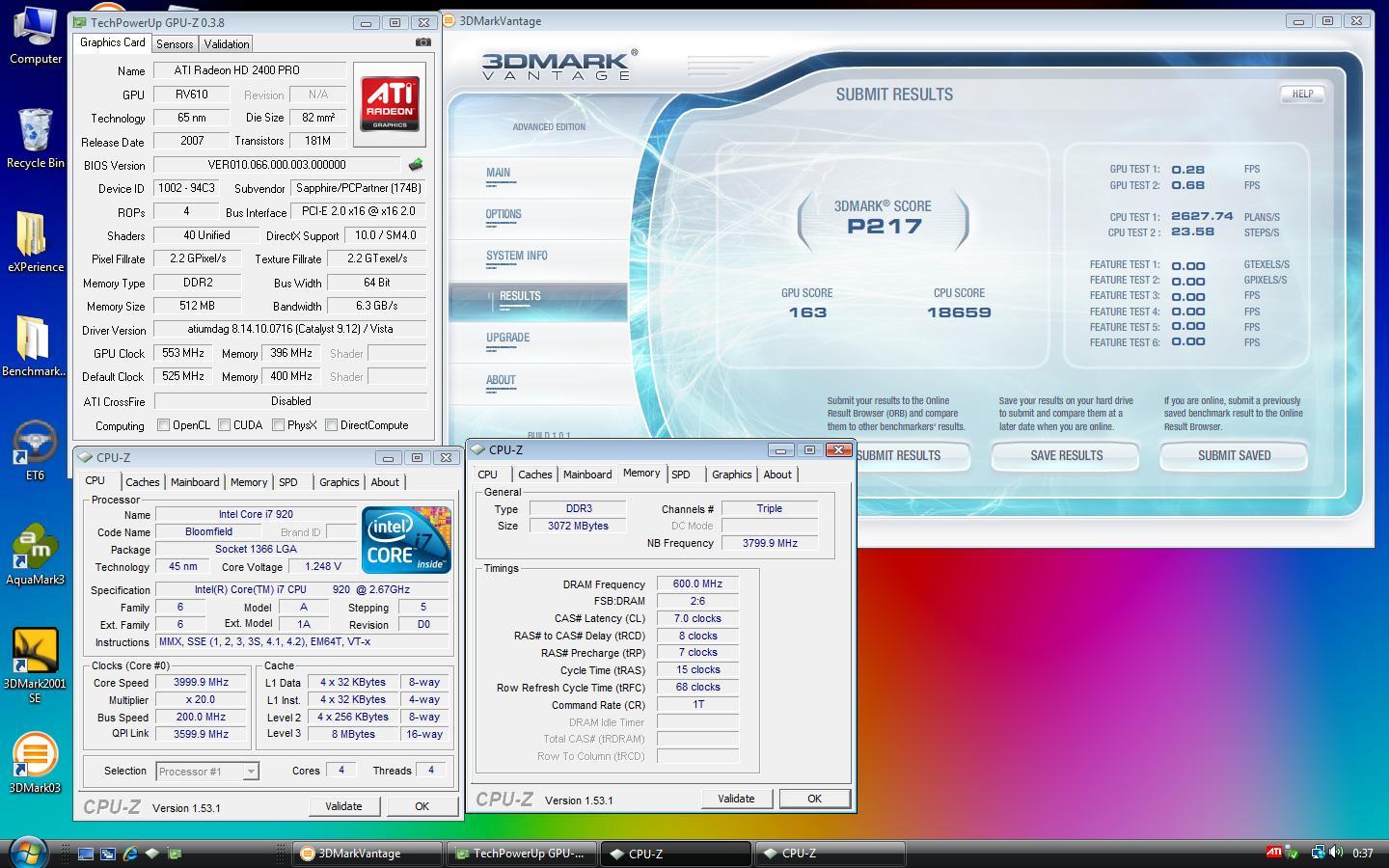Open Caches tab in the left CPU-Z window
The image size is (1389, 868).
tap(142, 482)
